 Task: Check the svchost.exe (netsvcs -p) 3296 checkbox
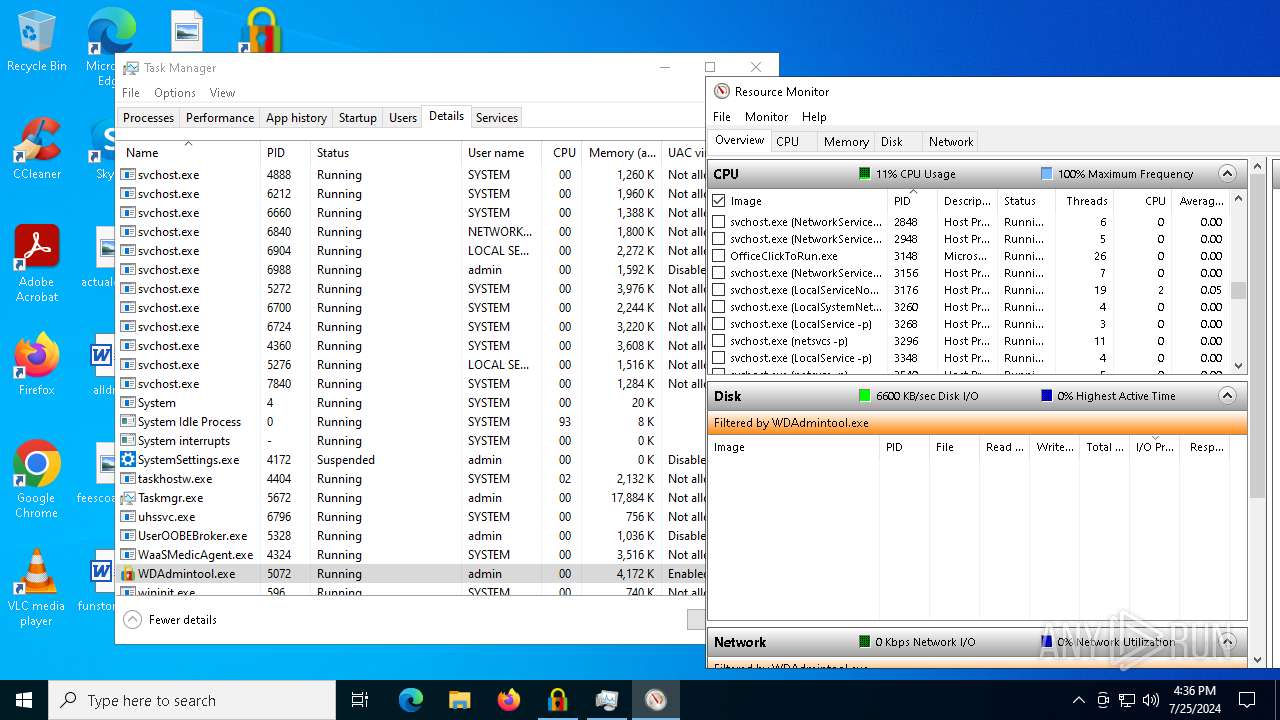[719, 341]
